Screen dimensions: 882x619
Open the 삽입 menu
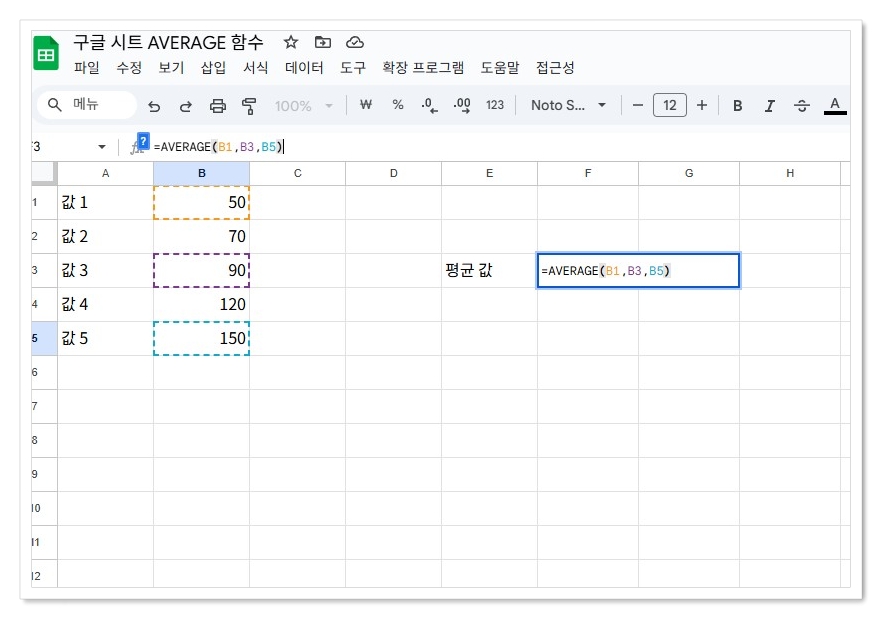click(x=213, y=68)
